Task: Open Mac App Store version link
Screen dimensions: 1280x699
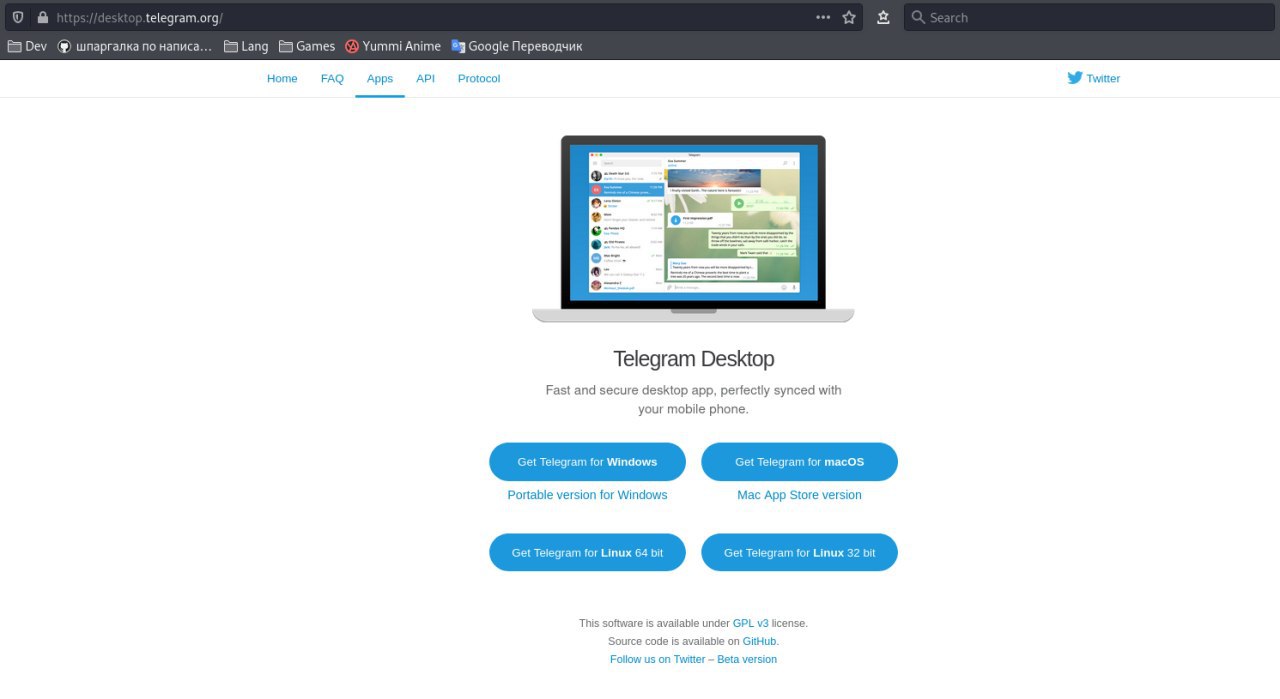Action: [799, 495]
